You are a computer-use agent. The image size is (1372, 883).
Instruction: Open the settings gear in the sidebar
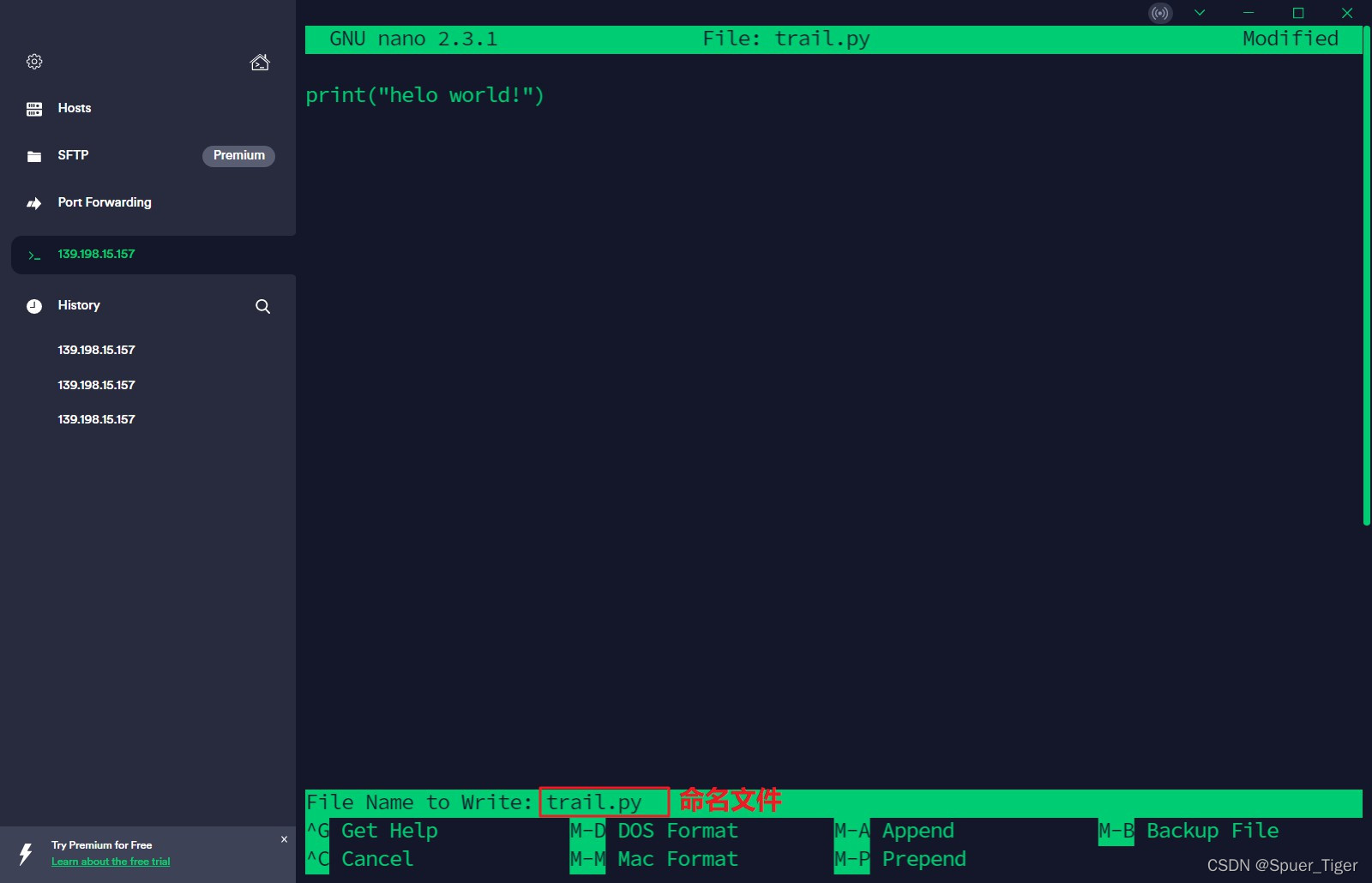click(34, 62)
